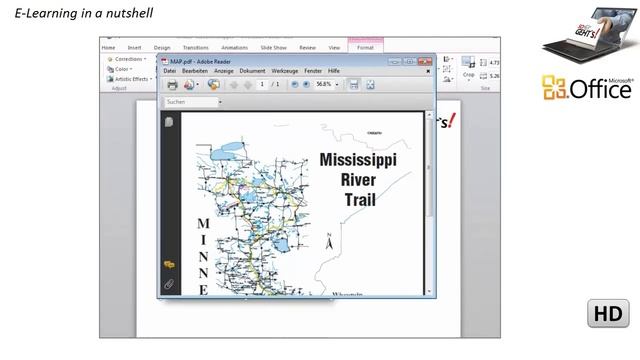
Task: Switch to PowerPoint Design tab
Action: [x=162, y=48]
